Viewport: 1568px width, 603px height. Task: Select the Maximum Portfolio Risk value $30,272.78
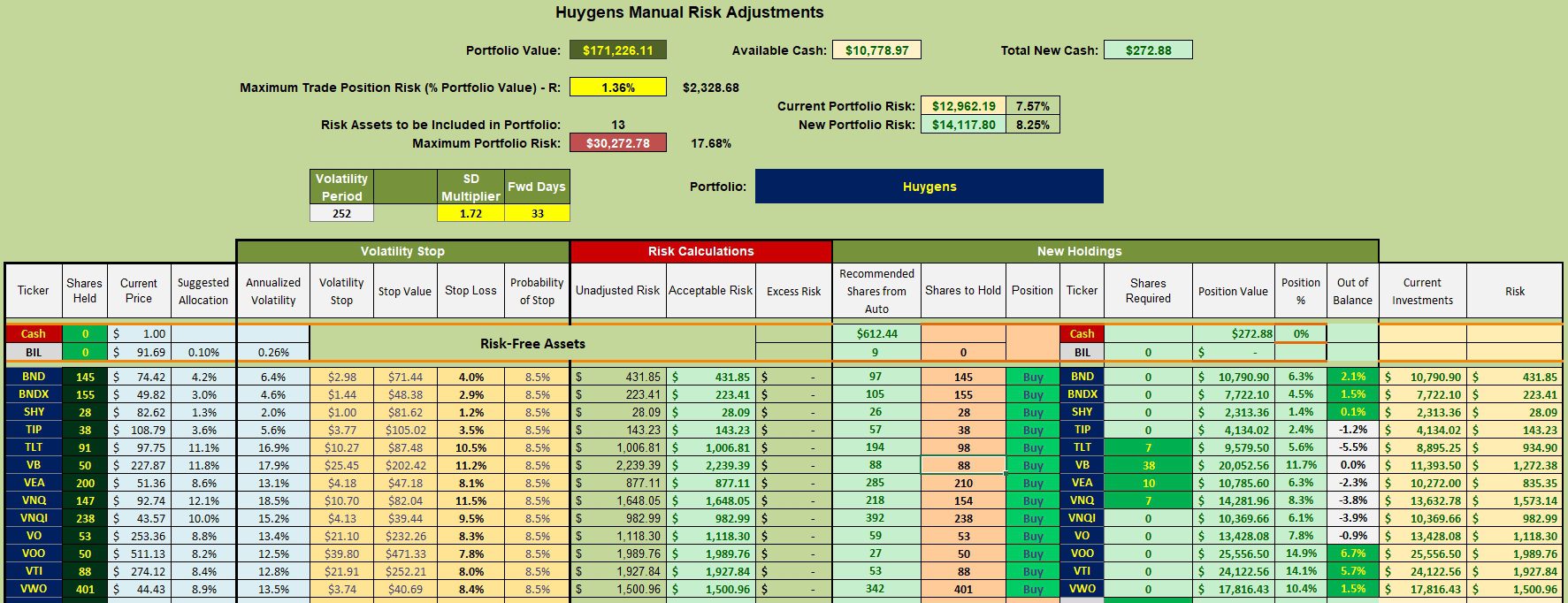pos(617,142)
